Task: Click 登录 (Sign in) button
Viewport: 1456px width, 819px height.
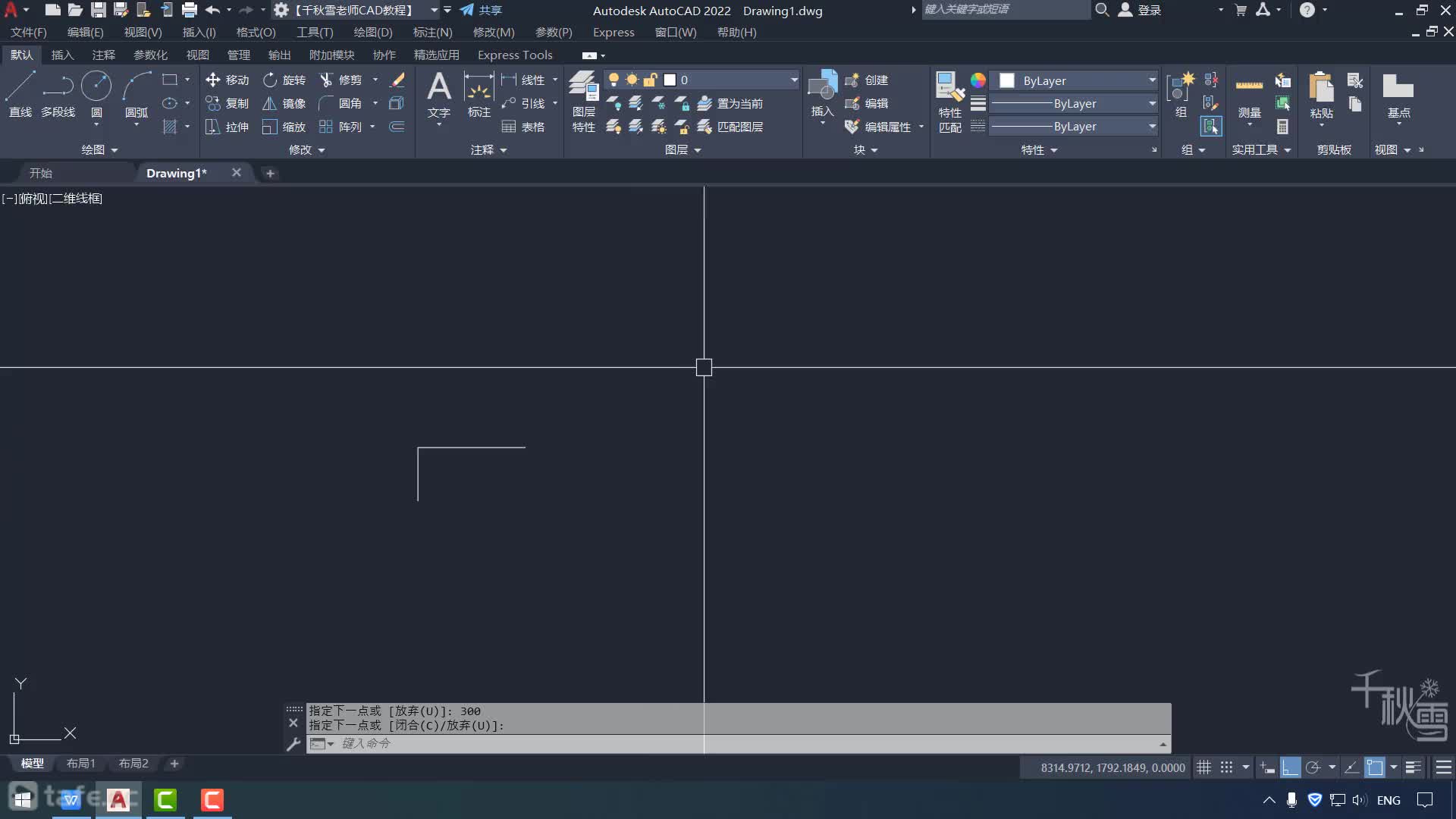Action: click(x=1141, y=11)
